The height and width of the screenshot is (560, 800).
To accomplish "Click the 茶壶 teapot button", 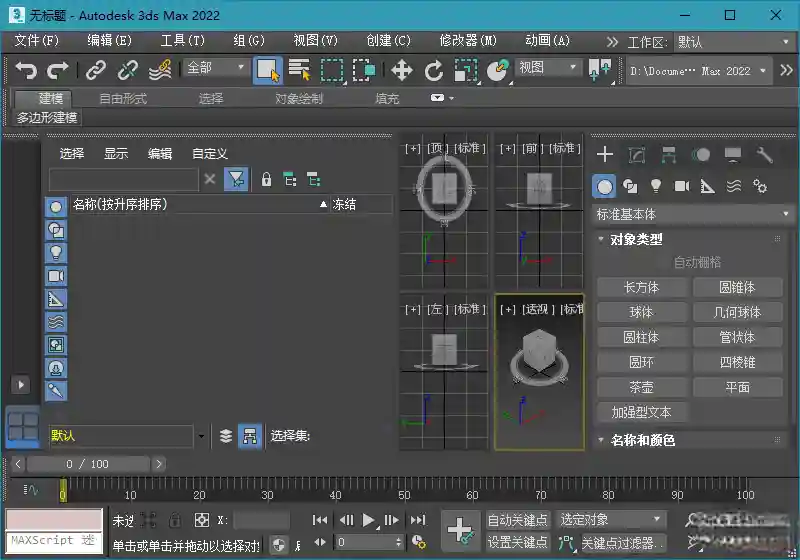I will point(641,387).
